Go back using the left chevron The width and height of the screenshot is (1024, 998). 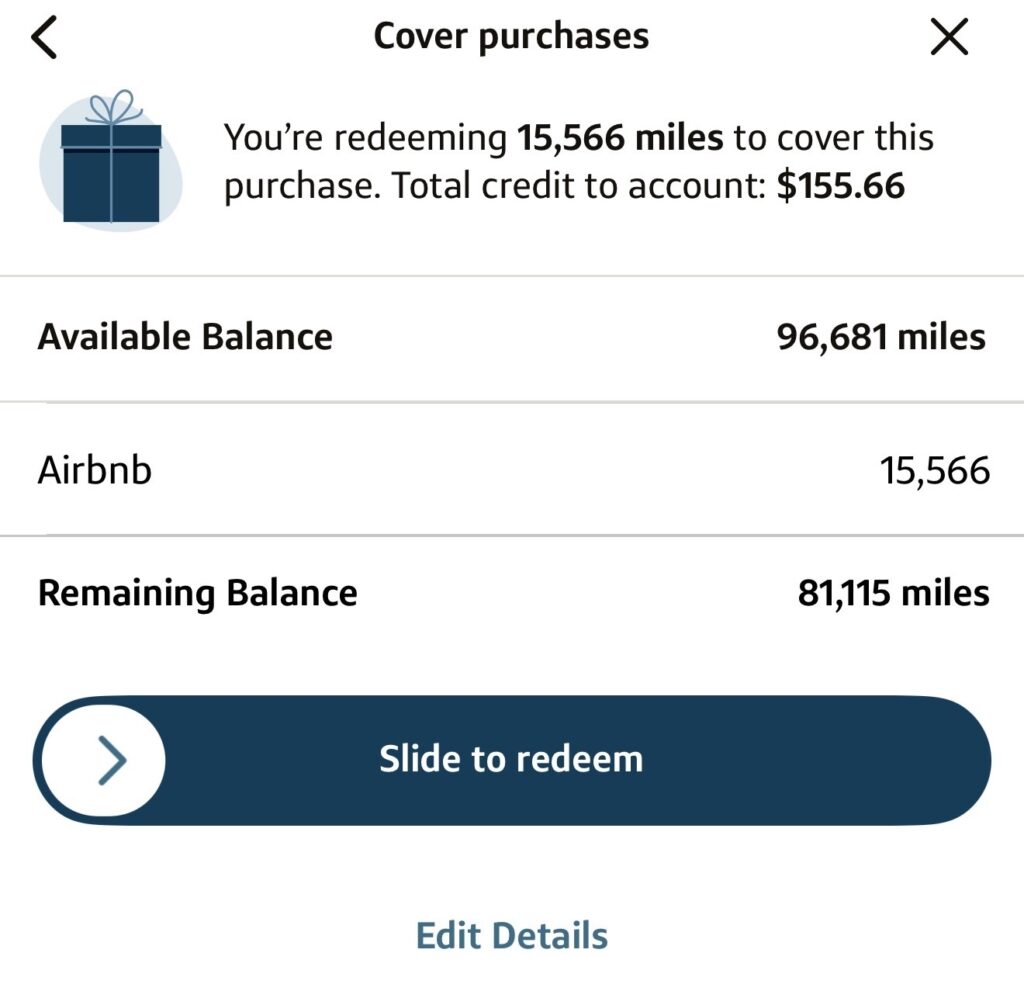pos(45,38)
